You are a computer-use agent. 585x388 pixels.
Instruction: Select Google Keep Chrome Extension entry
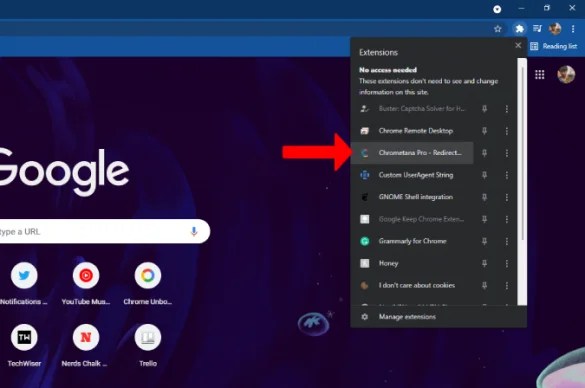[412, 219]
